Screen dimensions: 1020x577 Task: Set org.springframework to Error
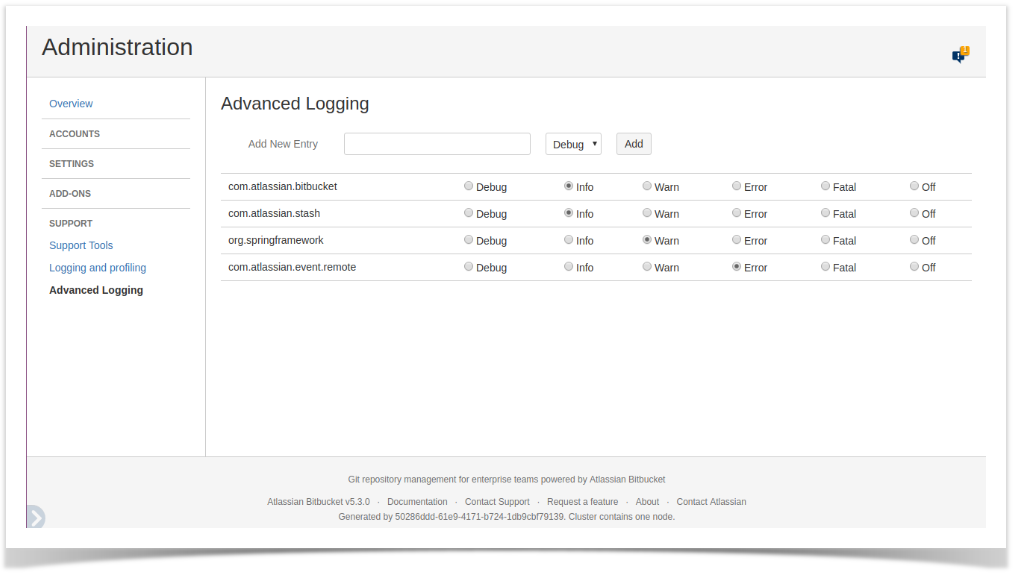pos(736,239)
